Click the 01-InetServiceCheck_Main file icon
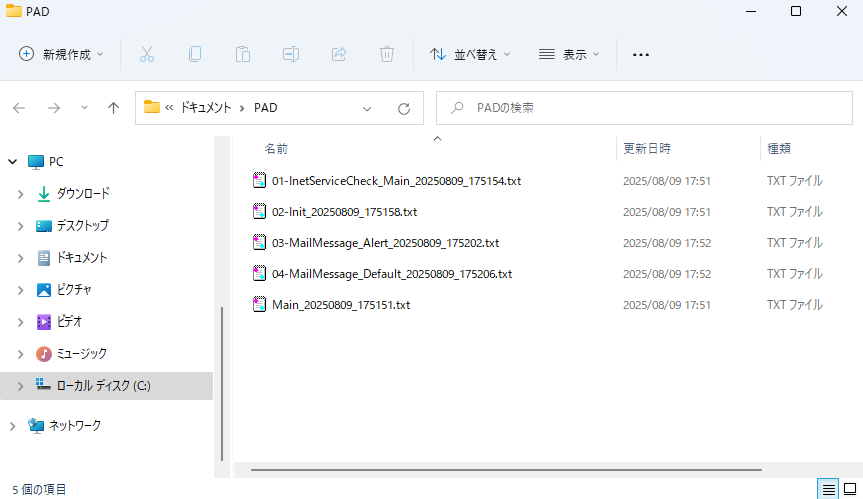The height and width of the screenshot is (499, 863). point(259,180)
